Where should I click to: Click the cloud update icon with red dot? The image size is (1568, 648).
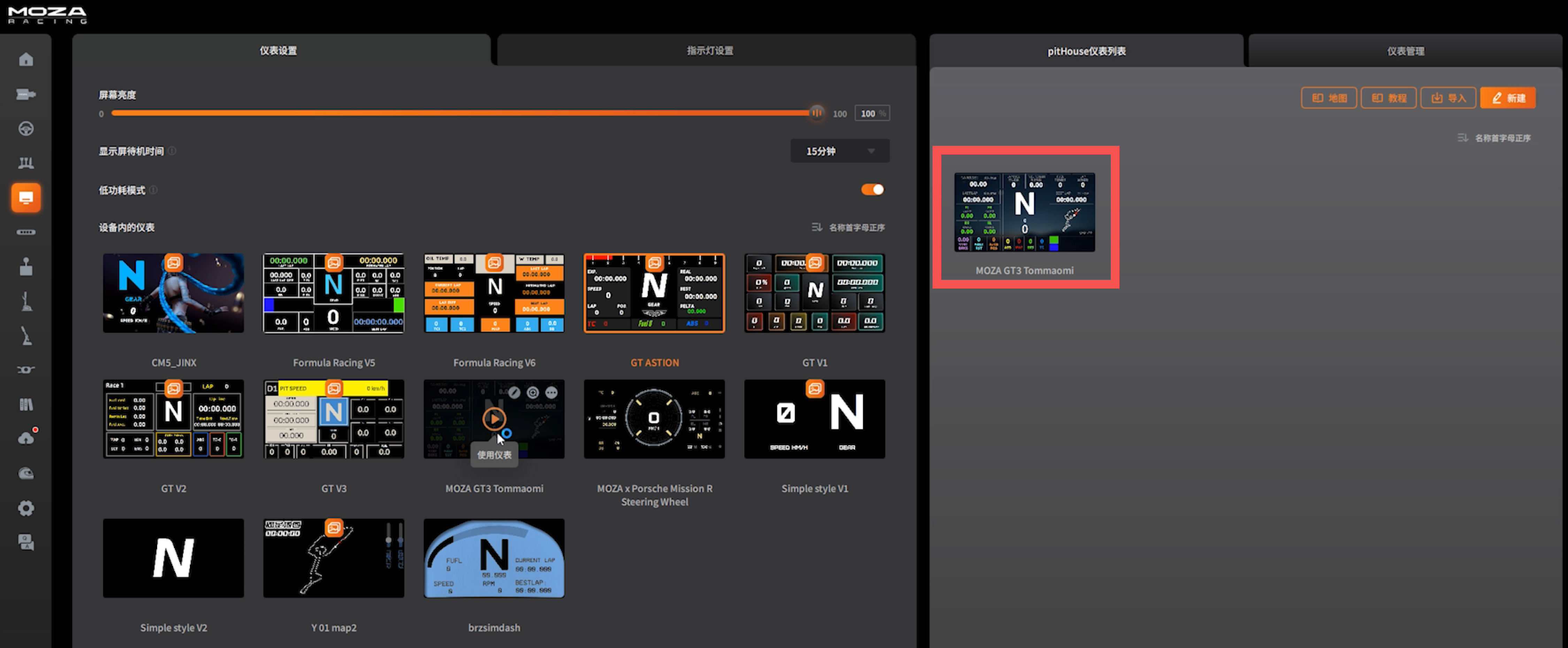25,439
